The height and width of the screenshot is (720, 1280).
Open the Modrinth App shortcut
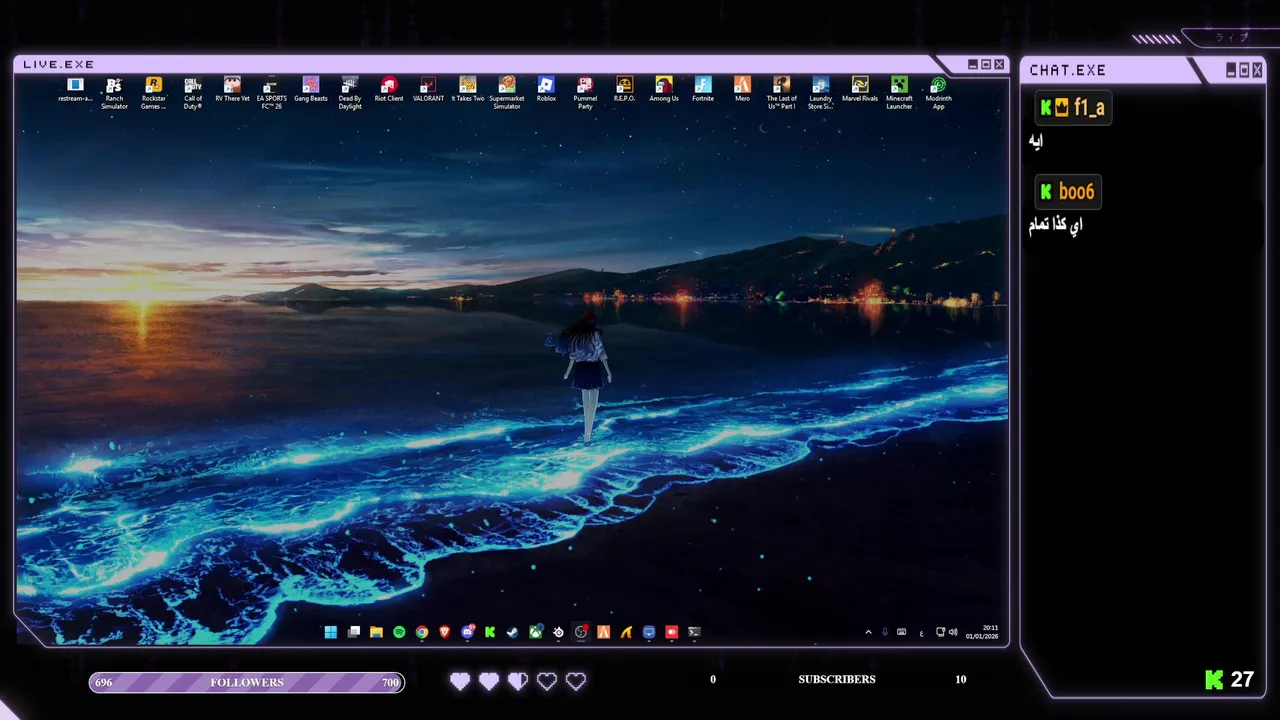tap(938, 93)
